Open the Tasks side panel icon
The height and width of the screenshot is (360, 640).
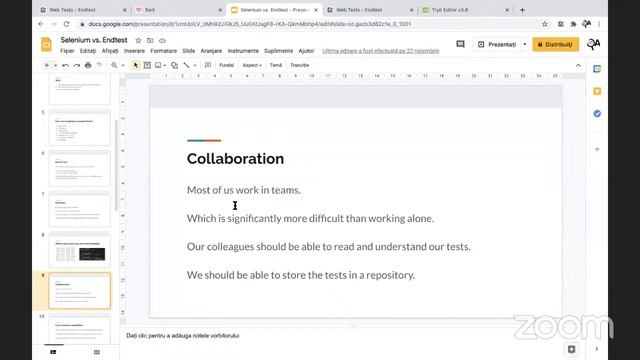coord(597,114)
